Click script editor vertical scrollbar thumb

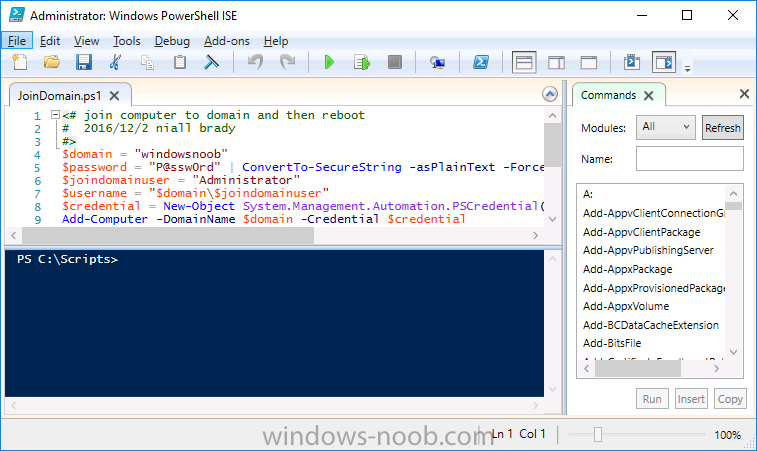[552, 145]
